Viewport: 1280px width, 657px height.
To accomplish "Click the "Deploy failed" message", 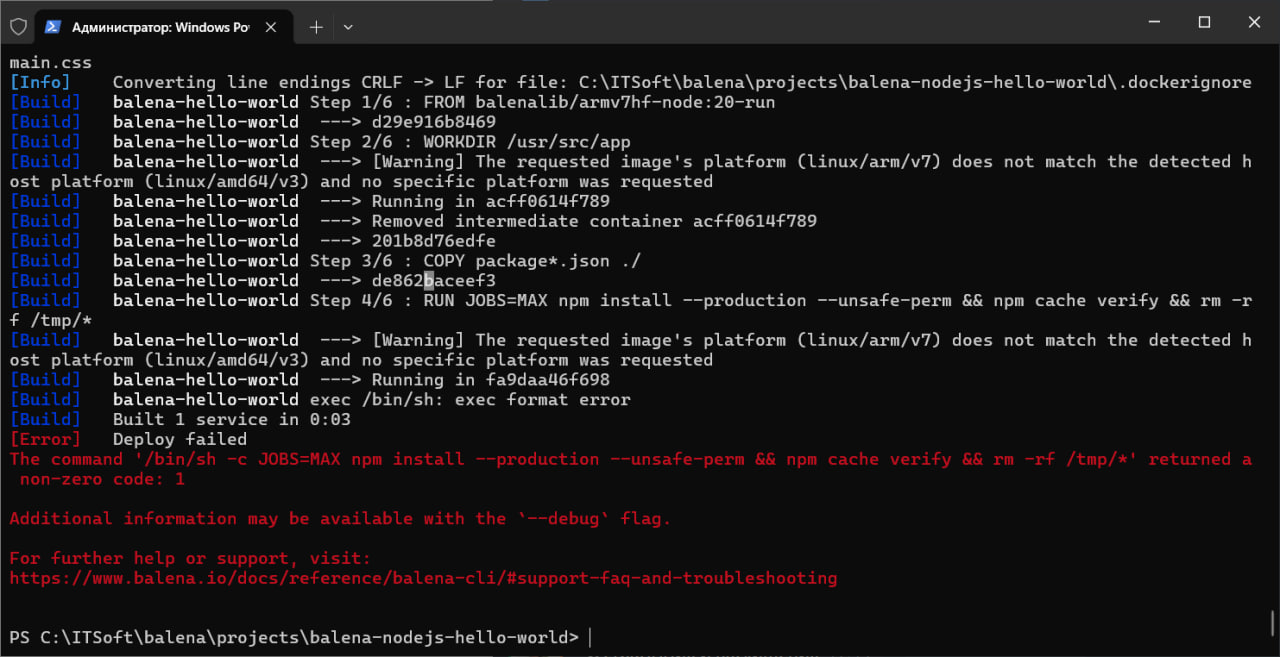I will [180, 439].
